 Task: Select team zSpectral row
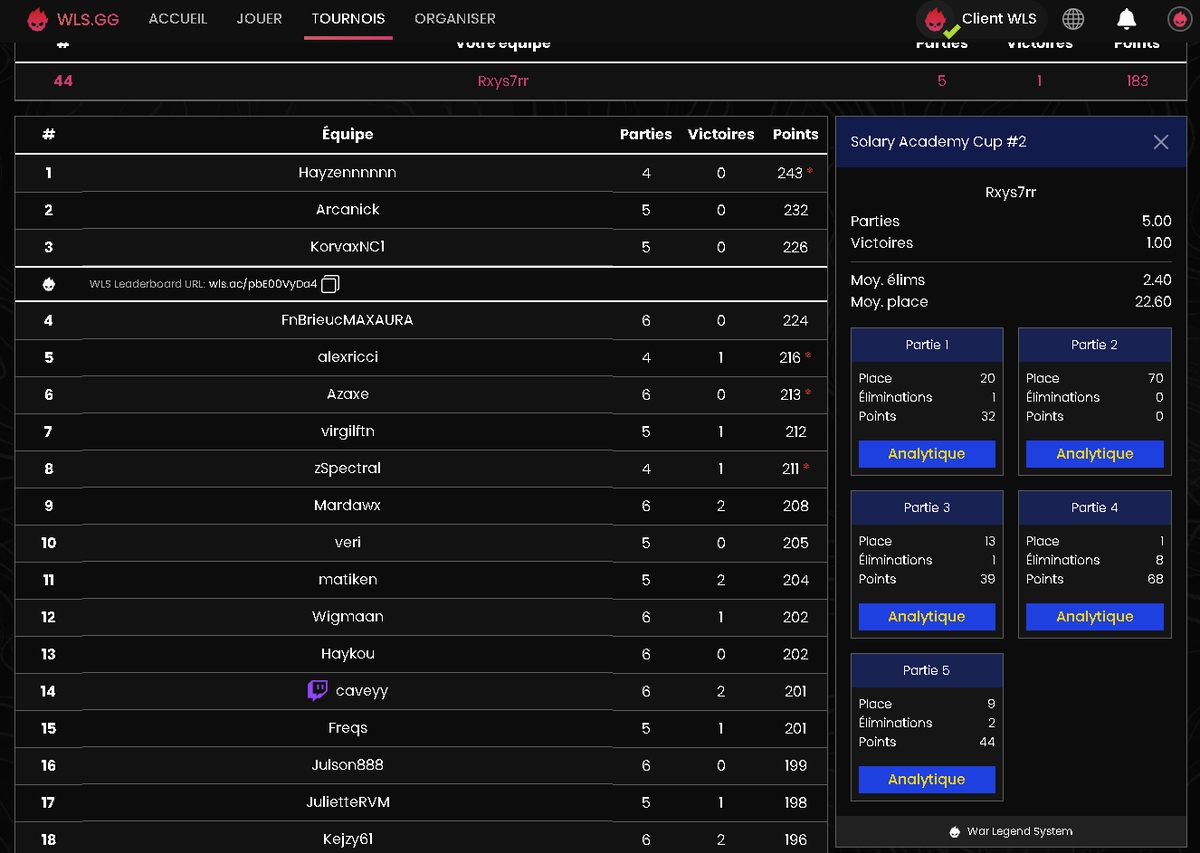(x=421, y=468)
